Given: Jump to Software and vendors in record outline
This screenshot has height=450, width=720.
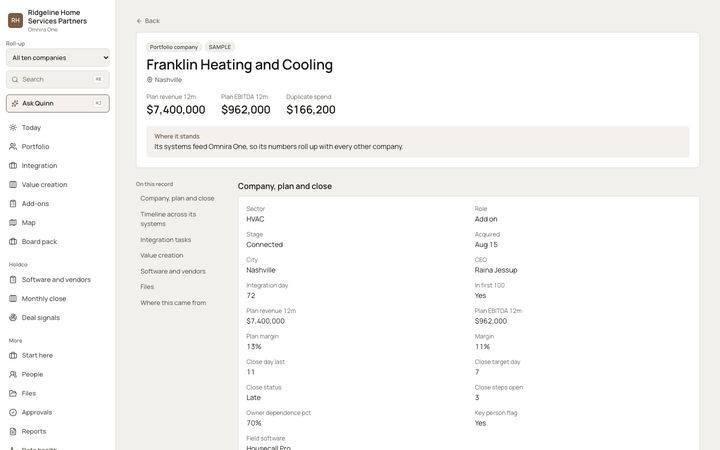Looking at the screenshot, I should click(173, 271).
